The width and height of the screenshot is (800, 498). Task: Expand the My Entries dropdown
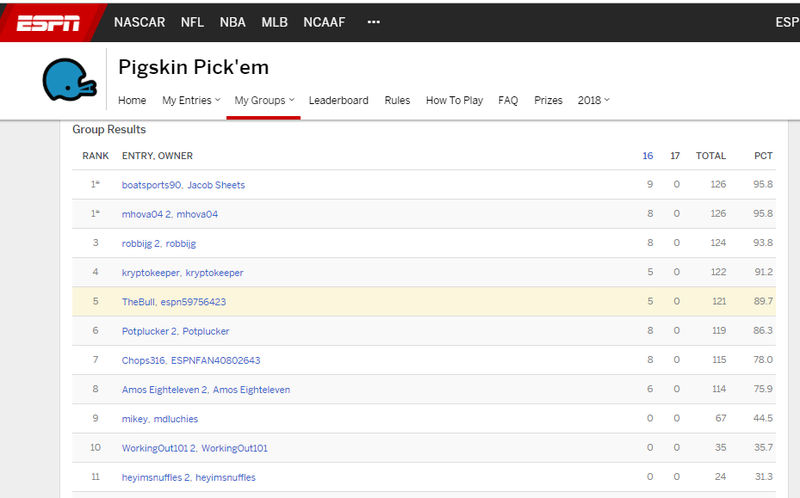[191, 101]
